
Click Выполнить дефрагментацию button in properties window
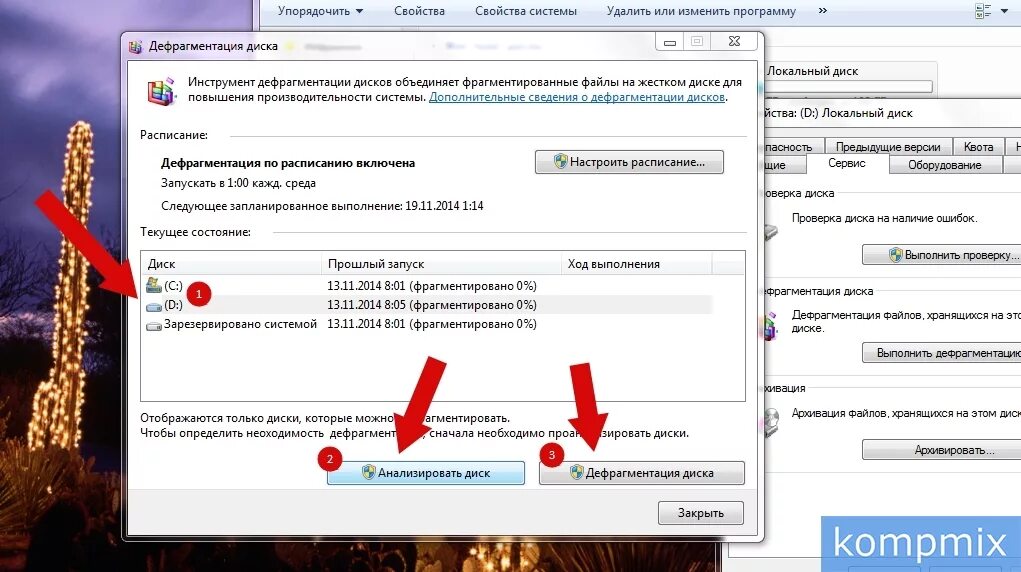point(942,352)
